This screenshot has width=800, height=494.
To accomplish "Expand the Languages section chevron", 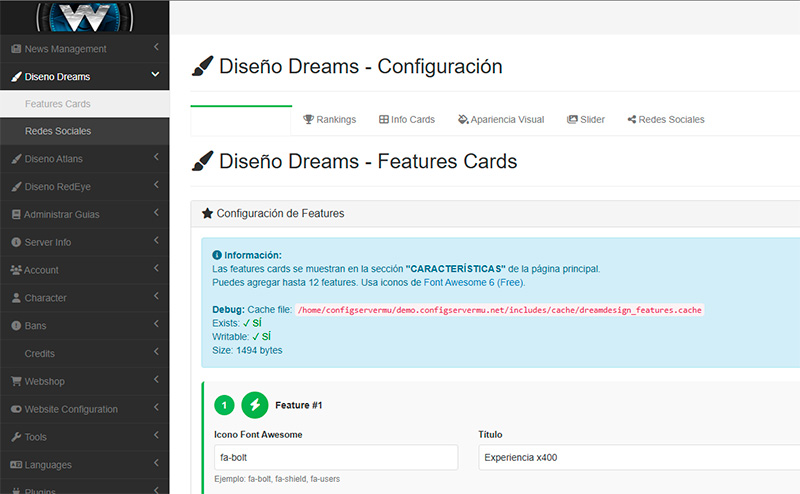I will pos(156,465).
